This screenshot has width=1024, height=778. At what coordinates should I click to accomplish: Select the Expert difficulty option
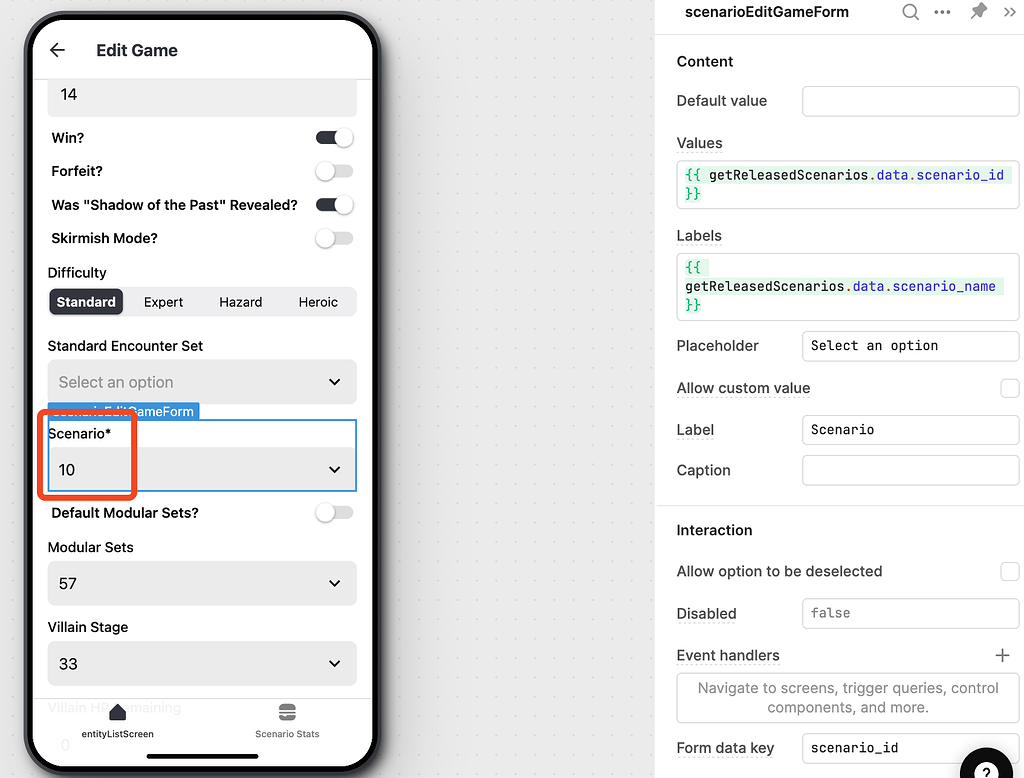pyautogui.click(x=163, y=301)
